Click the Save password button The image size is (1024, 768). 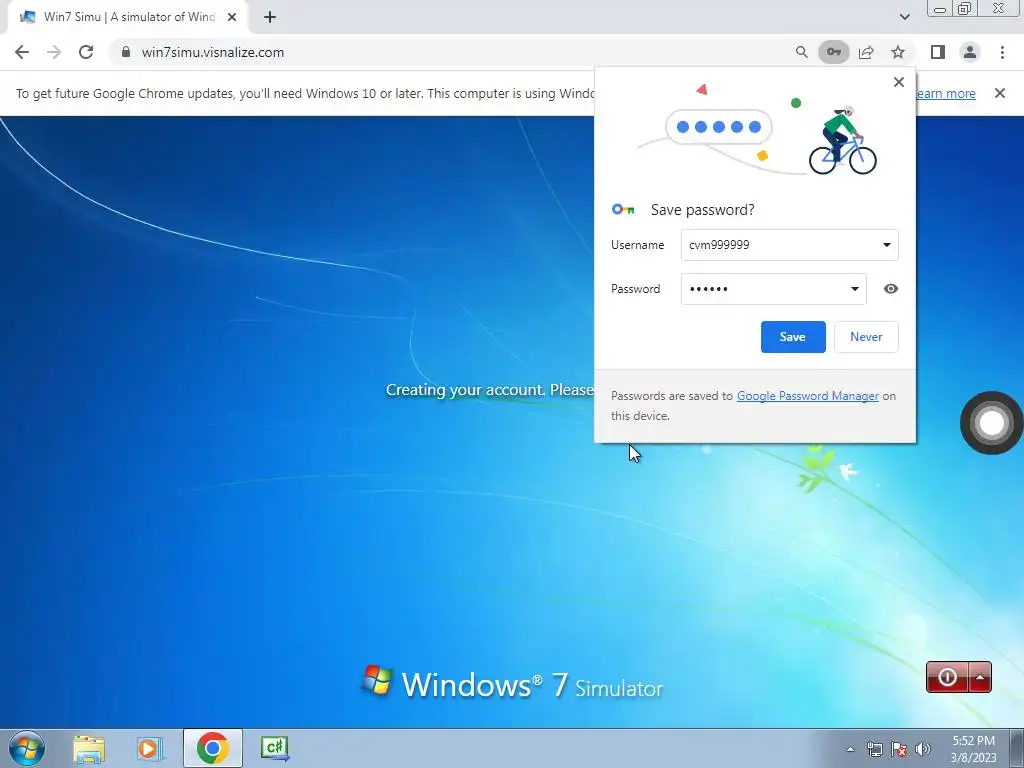pyautogui.click(x=793, y=337)
